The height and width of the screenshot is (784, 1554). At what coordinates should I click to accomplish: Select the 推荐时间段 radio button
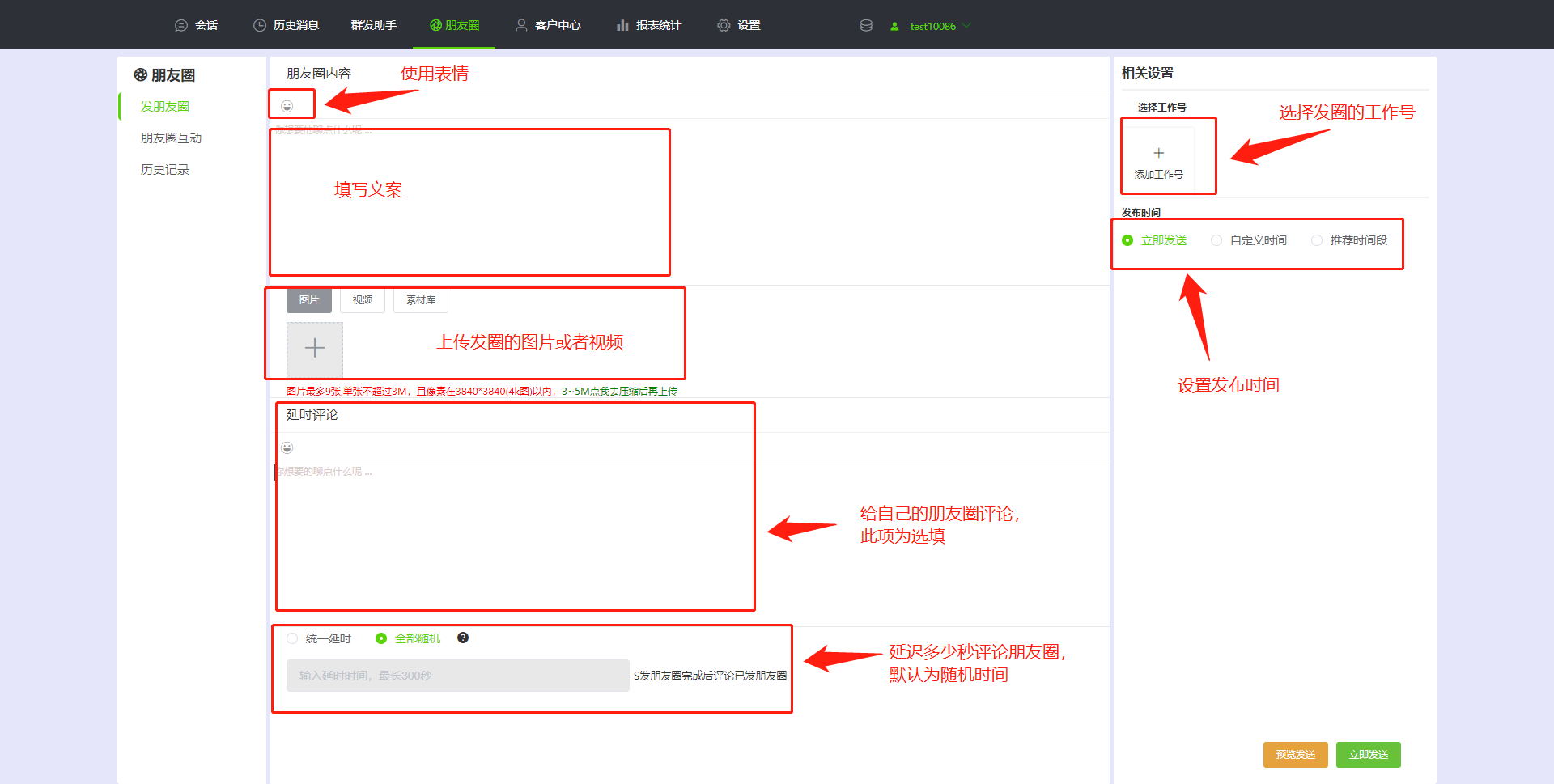(1317, 240)
